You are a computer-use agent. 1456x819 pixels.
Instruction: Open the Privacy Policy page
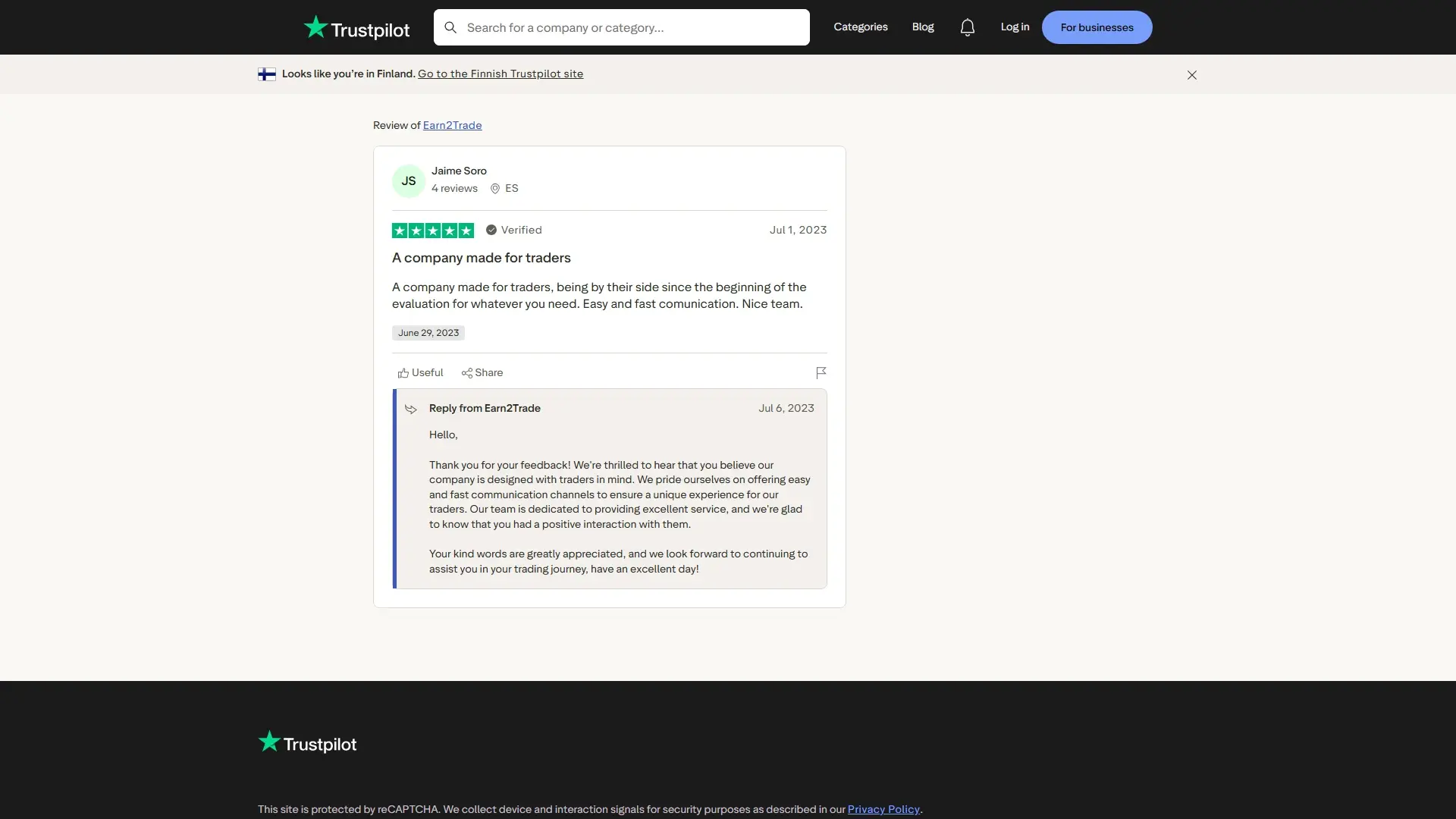[x=883, y=809]
